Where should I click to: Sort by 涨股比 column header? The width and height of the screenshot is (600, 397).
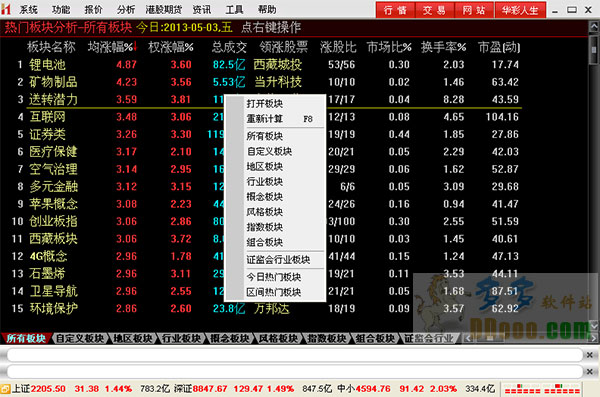338,47
